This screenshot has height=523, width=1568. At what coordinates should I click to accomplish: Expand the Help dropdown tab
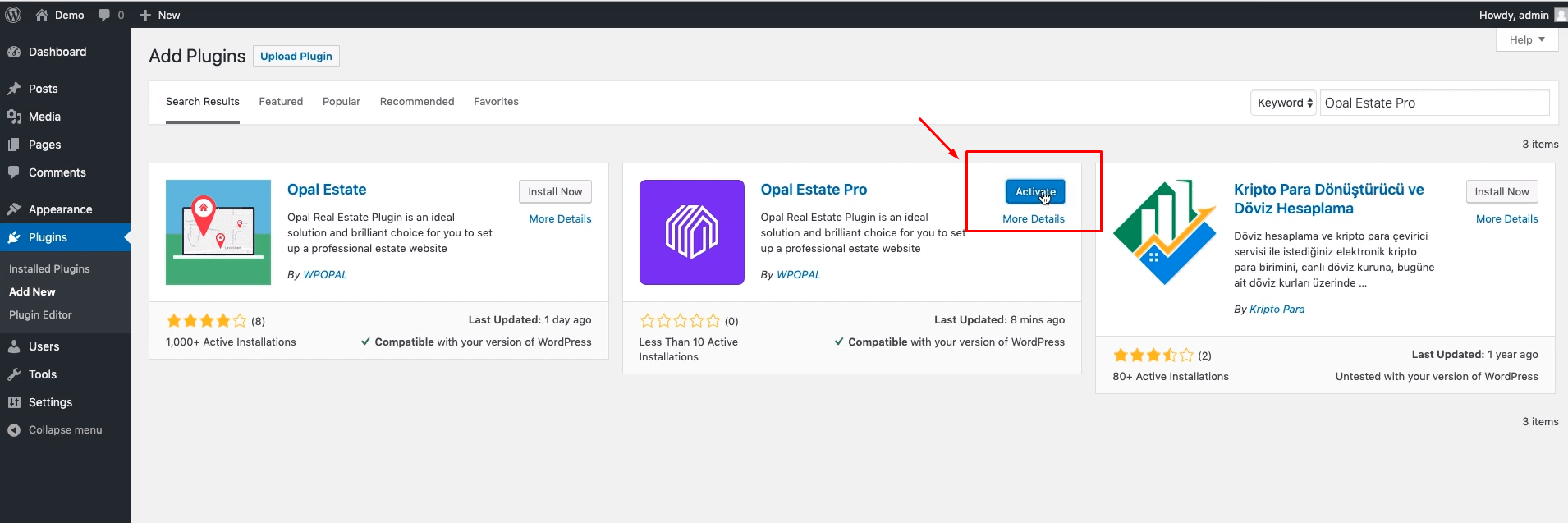pyautogui.click(x=1527, y=39)
